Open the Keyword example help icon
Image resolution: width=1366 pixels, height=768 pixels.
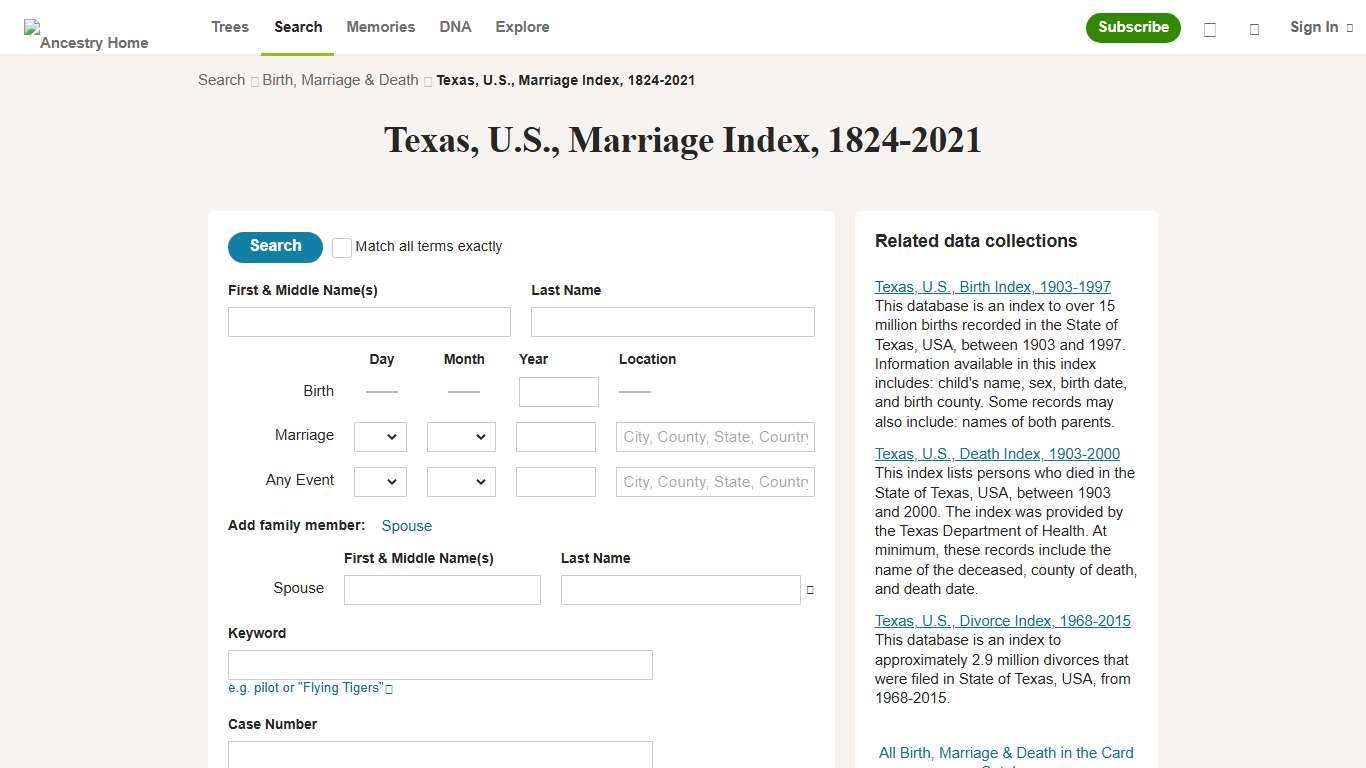389,688
